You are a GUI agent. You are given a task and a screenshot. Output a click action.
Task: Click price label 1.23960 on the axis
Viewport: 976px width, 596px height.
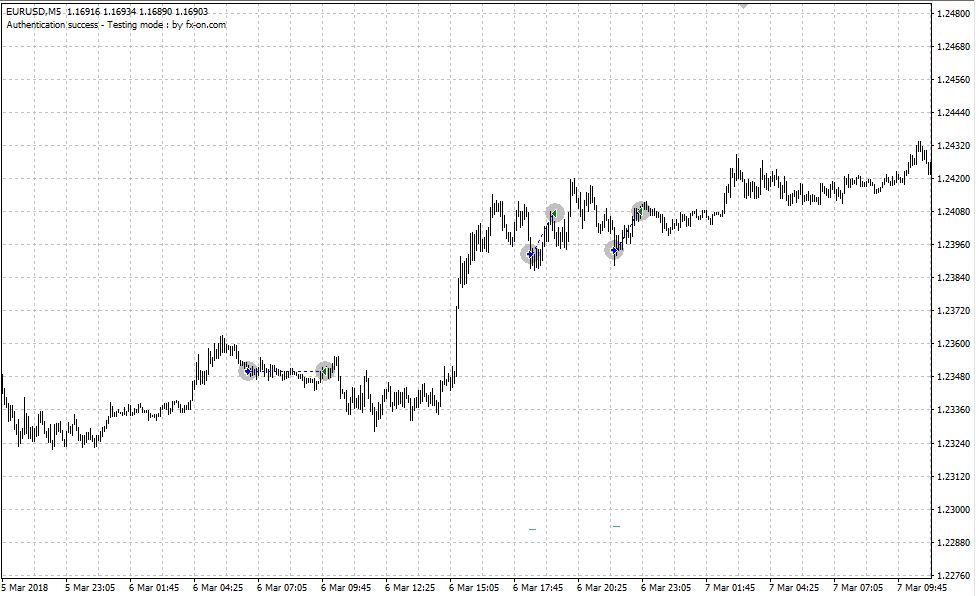point(953,244)
